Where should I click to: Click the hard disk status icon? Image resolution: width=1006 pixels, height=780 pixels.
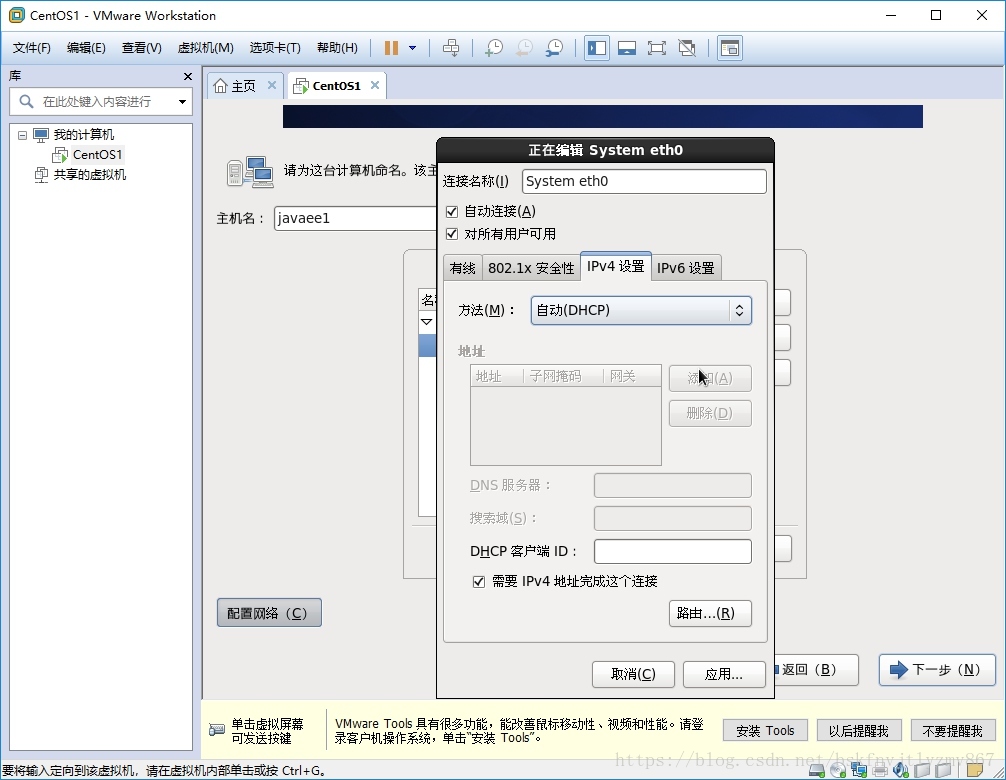tap(817, 770)
